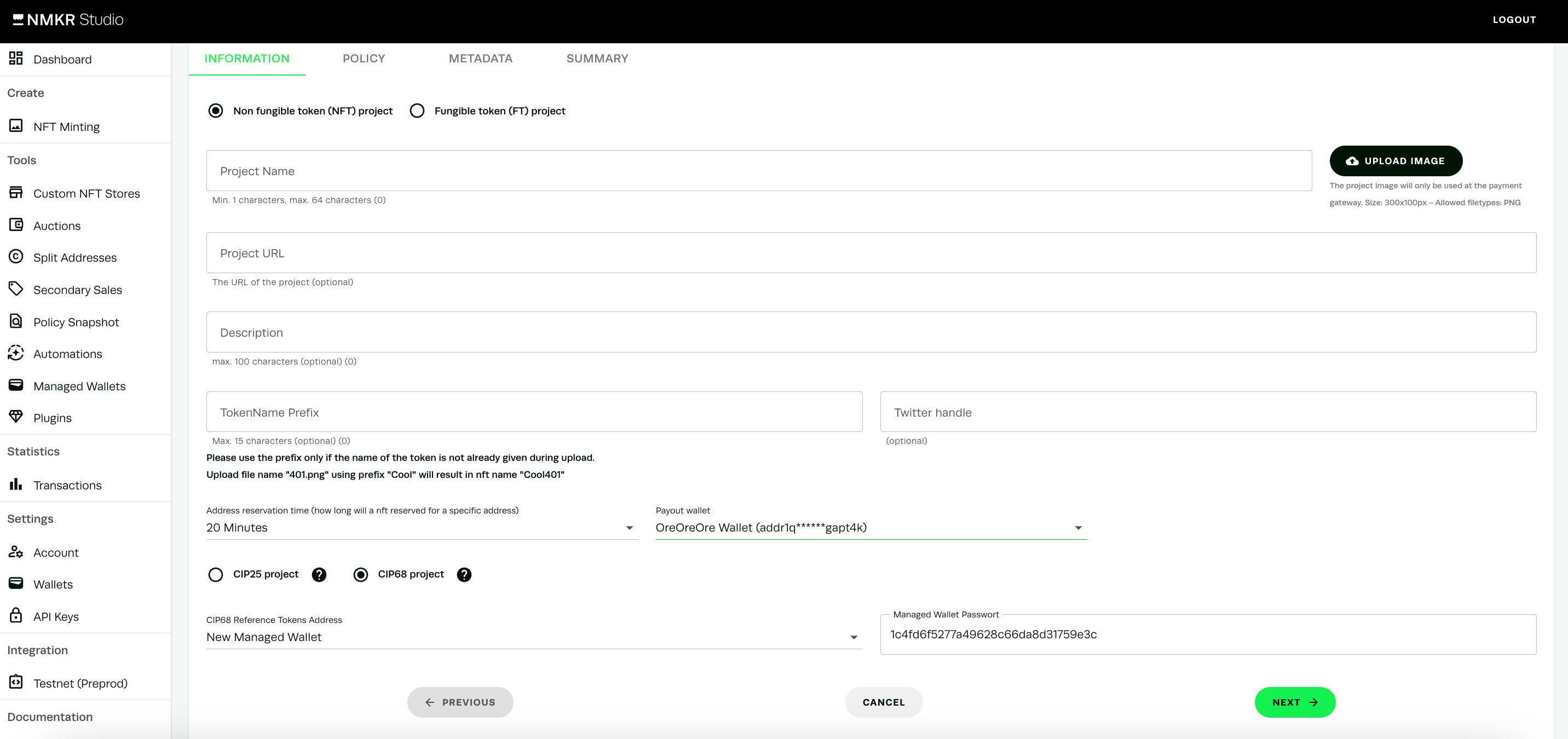Click the help icon next to CIP25 project

[319, 575]
